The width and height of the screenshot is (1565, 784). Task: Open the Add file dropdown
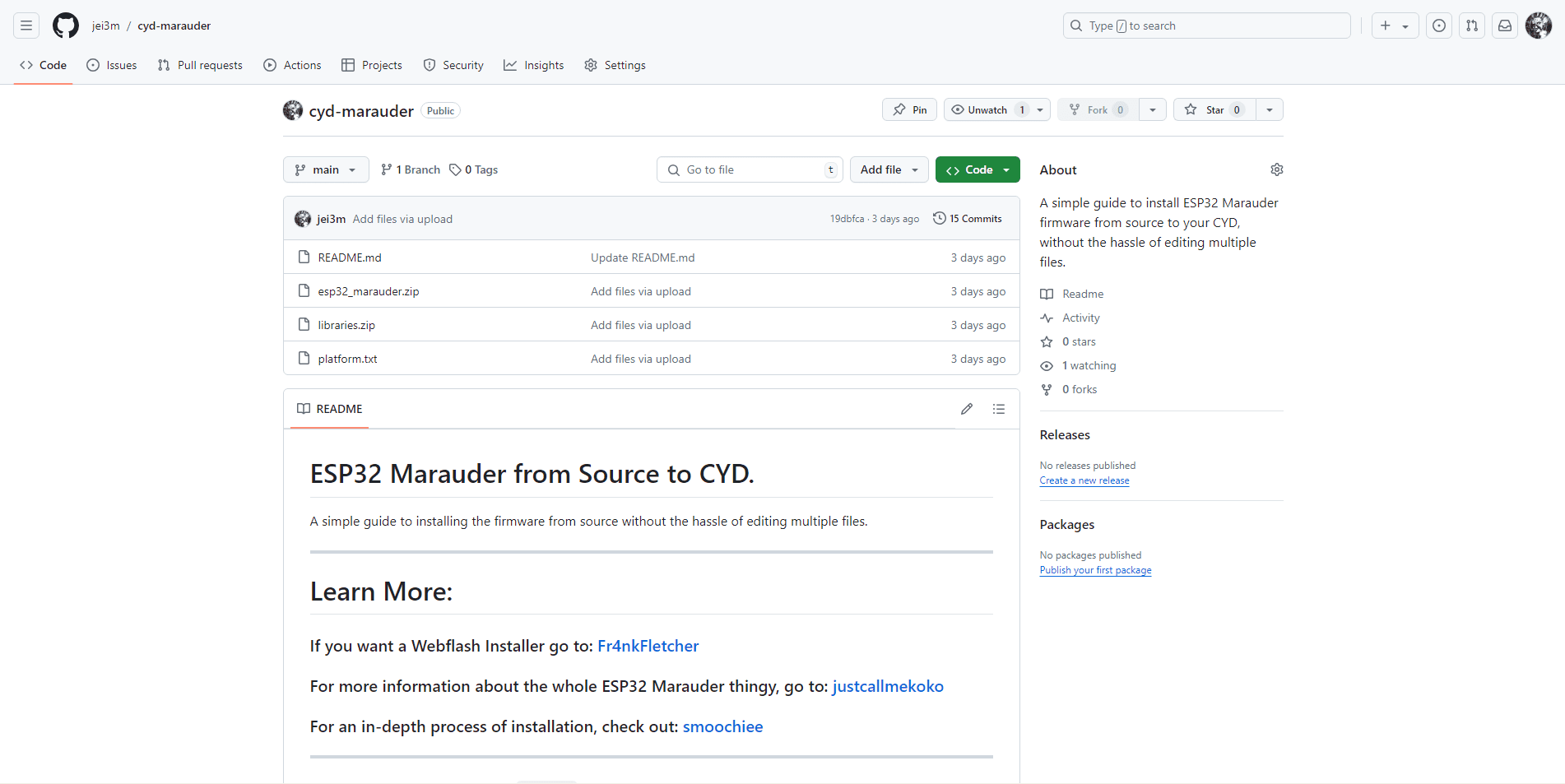tap(889, 169)
